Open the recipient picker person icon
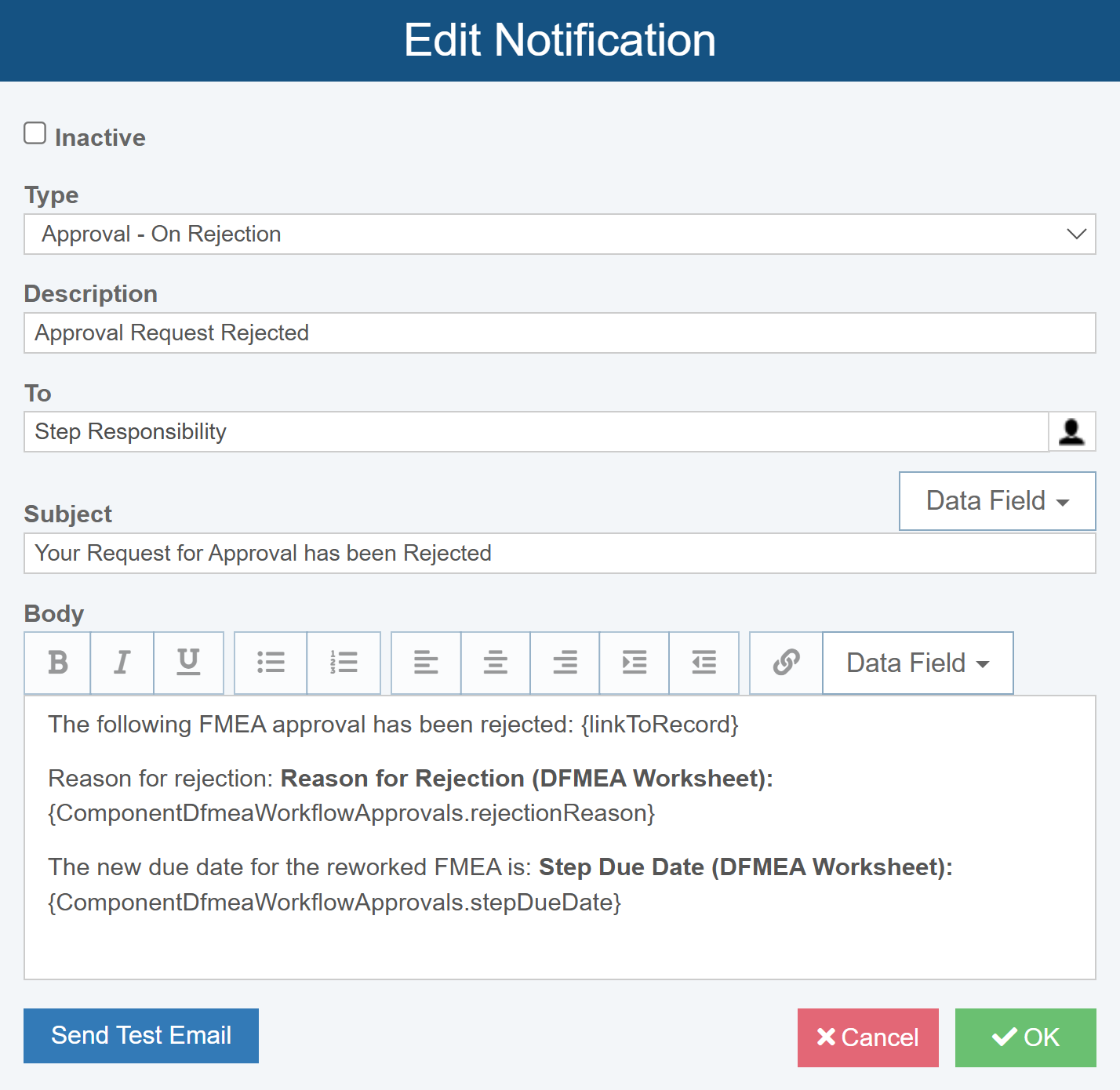Image resolution: width=1120 pixels, height=1090 pixels. (x=1071, y=432)
